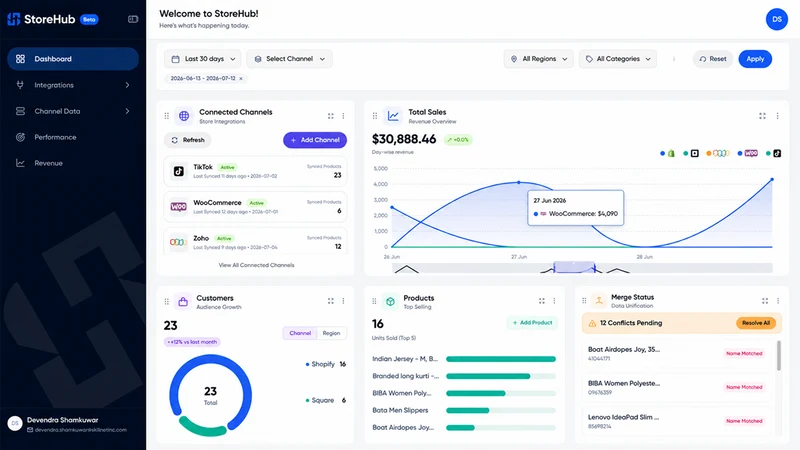
Task: Open Customers card more options menu
Action: tap(343, 301)
